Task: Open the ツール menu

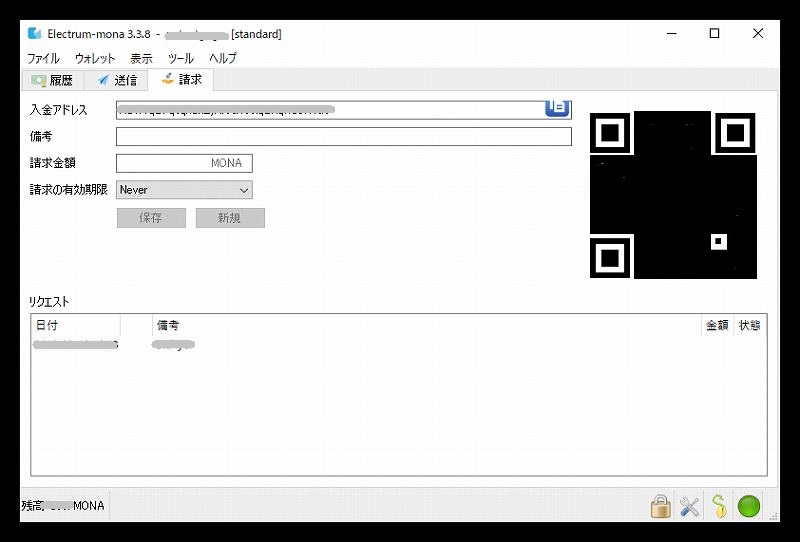Action: point(181,58)
